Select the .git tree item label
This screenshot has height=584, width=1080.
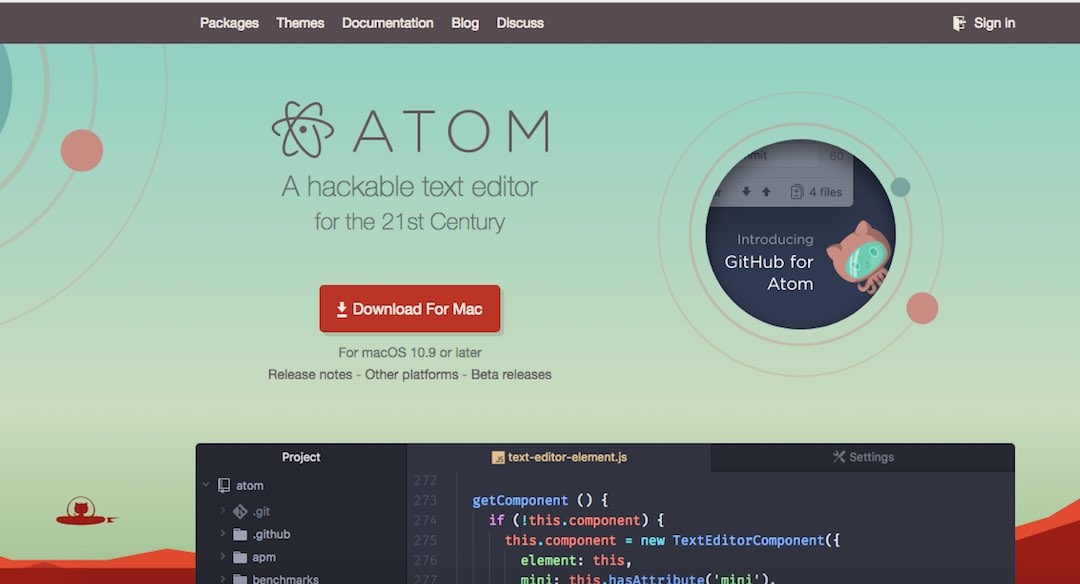pos(261,512)
